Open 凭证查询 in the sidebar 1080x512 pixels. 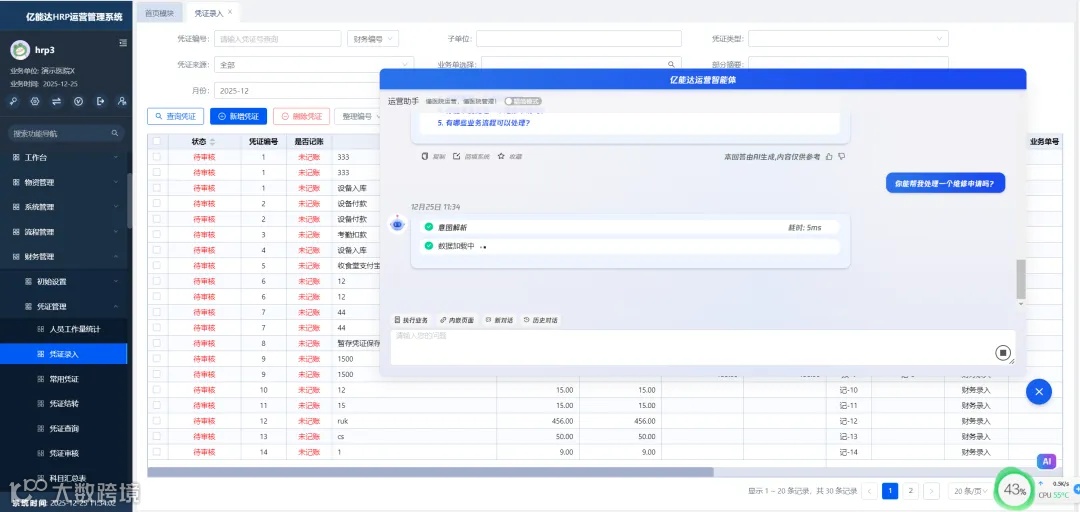point(64,429)
